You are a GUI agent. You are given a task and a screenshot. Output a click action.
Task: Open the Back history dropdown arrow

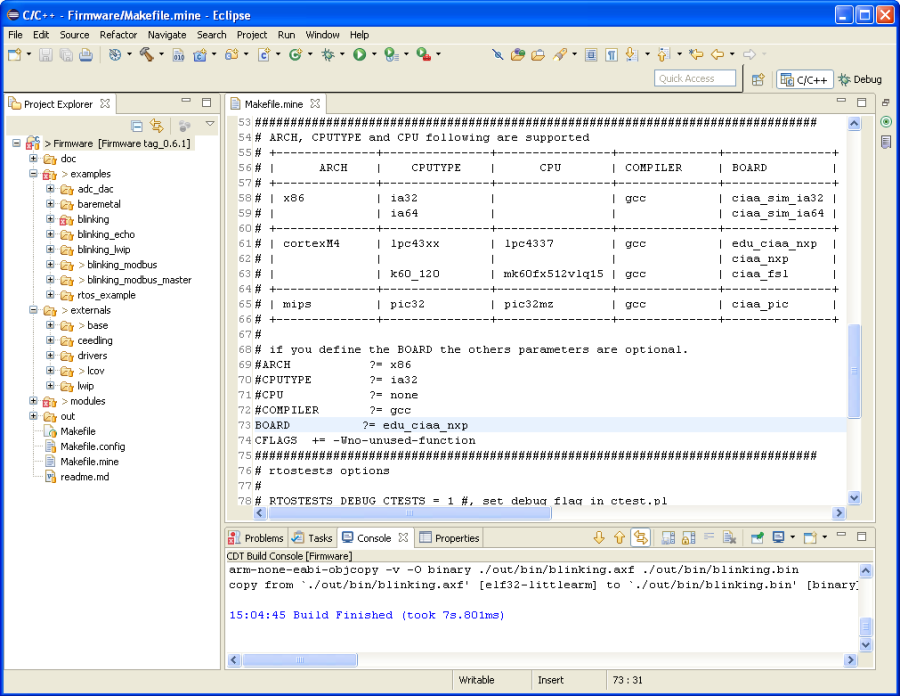coord(732,55)
